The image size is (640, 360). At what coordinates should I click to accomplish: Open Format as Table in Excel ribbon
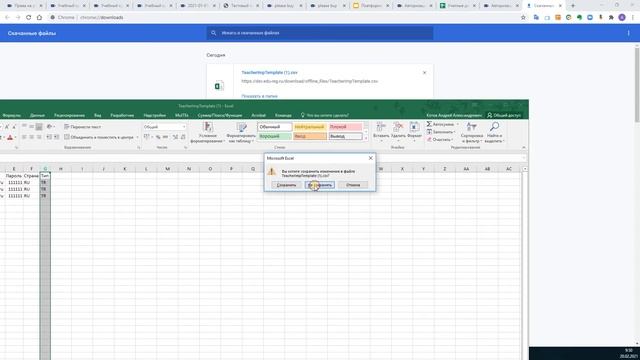(241, 132)
